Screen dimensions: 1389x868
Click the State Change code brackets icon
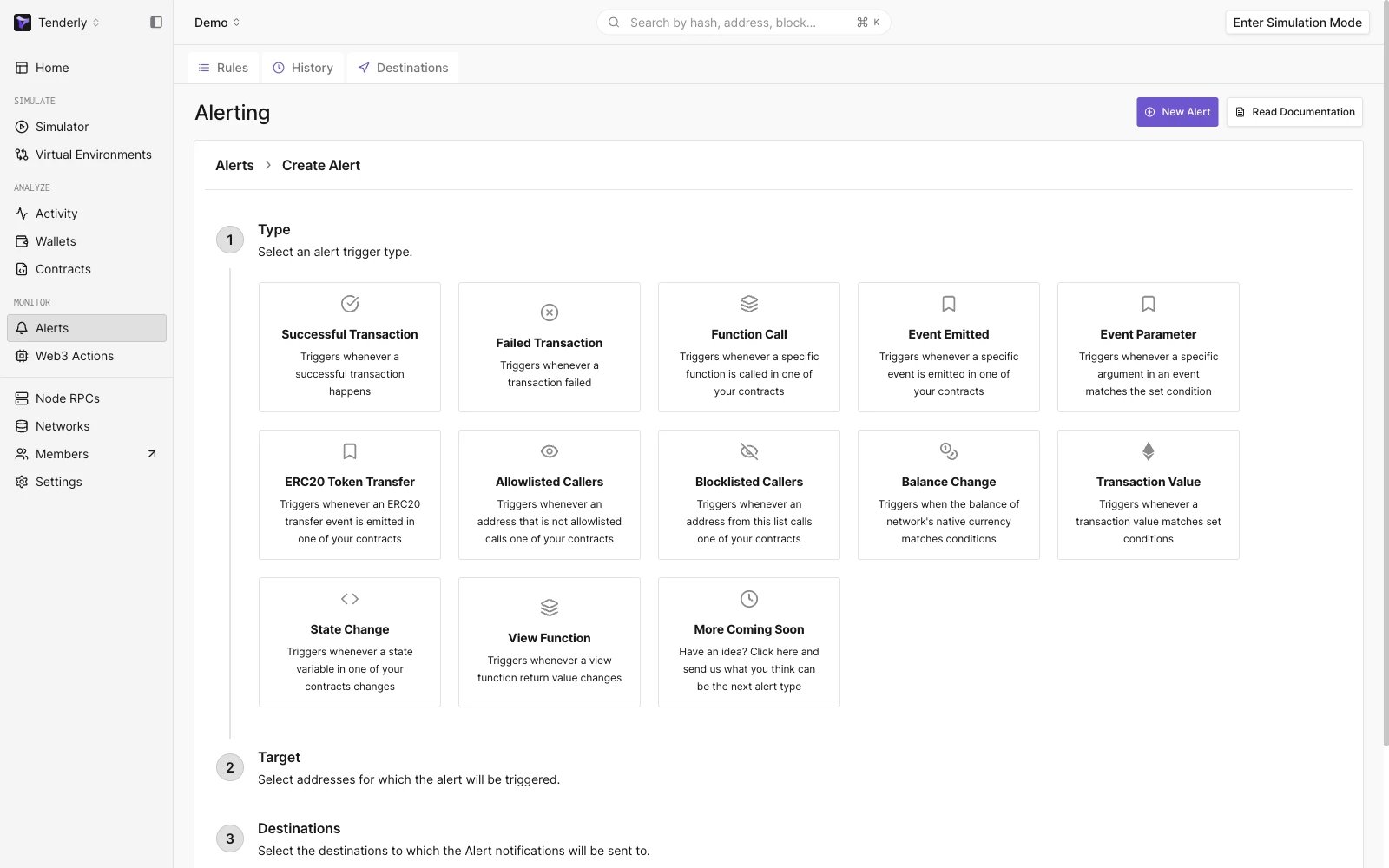(x=350, y=599)
